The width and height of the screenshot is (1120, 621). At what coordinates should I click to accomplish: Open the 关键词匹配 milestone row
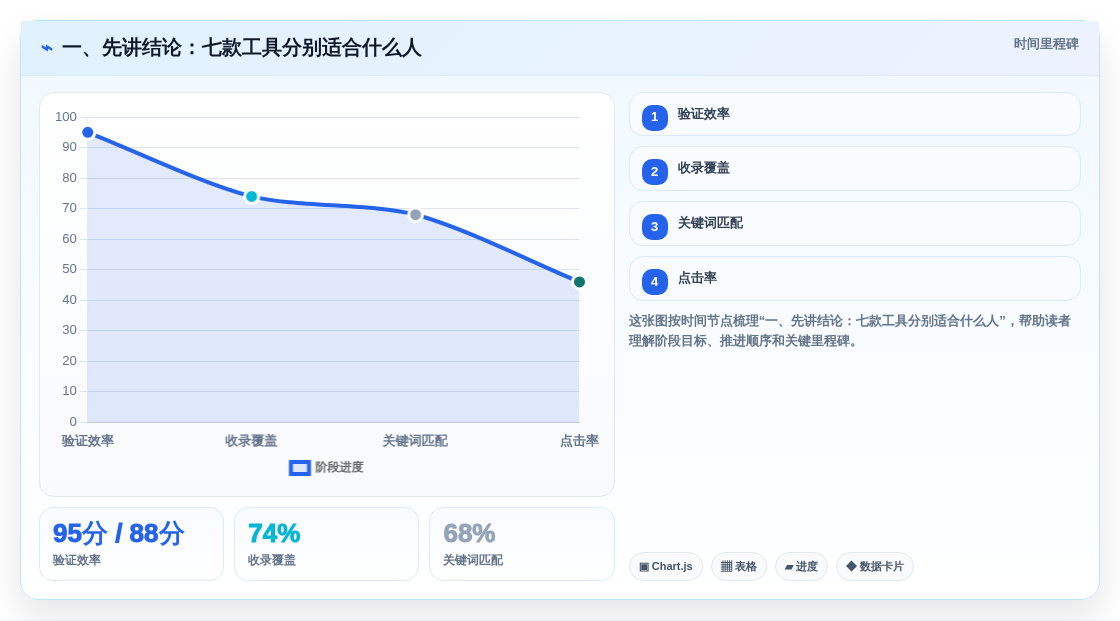point(854,224)
